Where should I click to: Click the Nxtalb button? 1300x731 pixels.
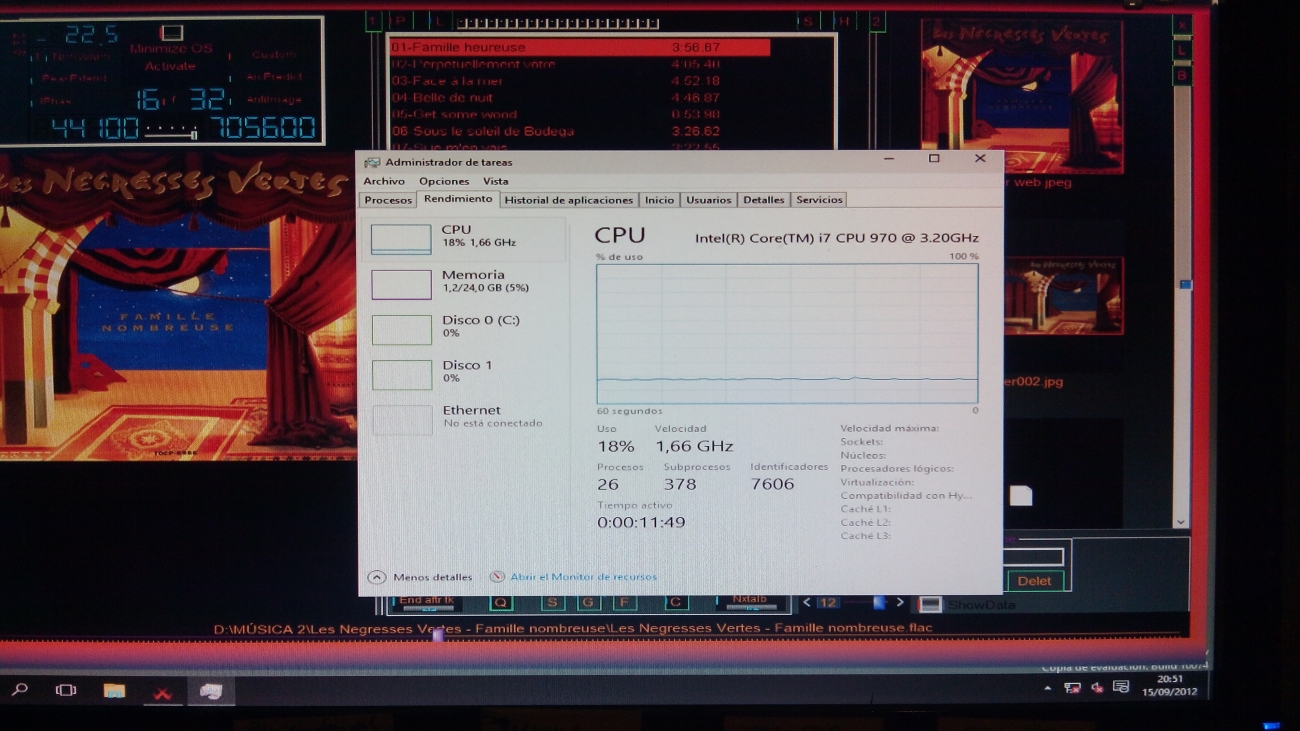750,601
